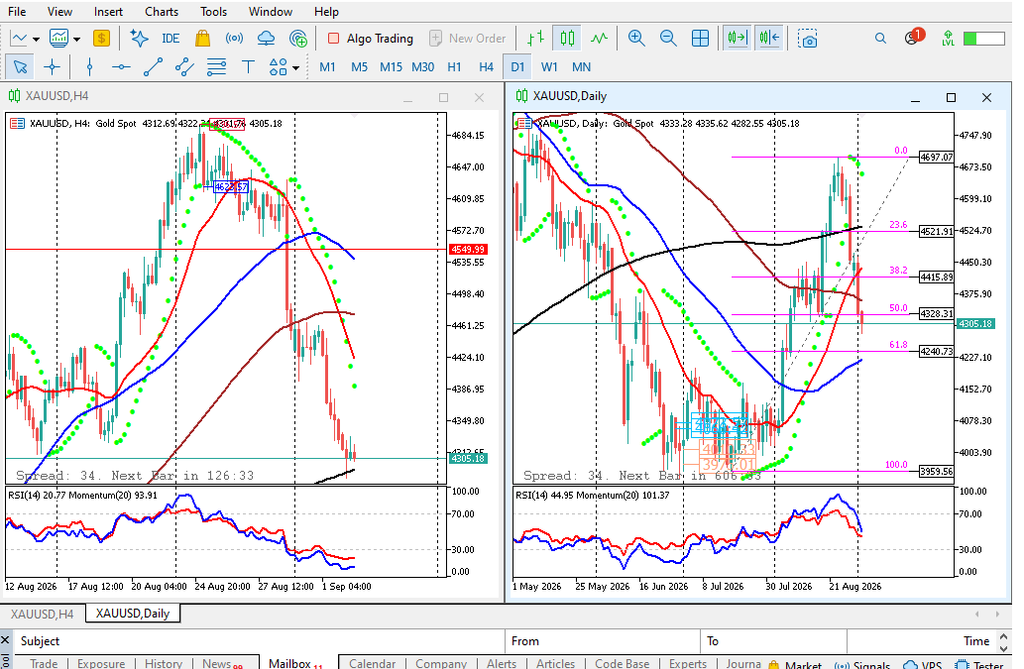This screenshot has height=669, width=1024.
Task: Tile windows with the grid icon
Action: (x=700, y=39)
